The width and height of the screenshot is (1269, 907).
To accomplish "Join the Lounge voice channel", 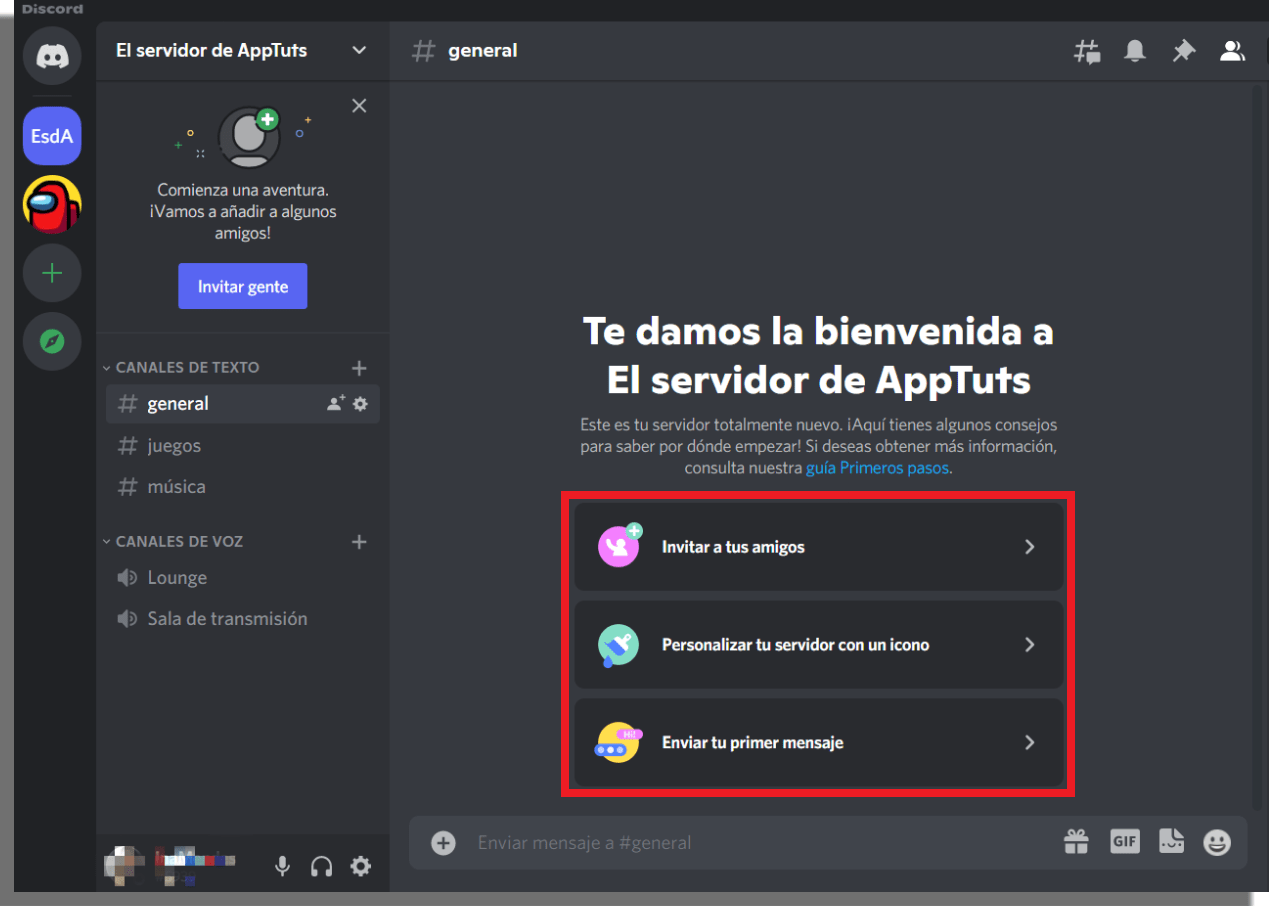I will point(242,578).
